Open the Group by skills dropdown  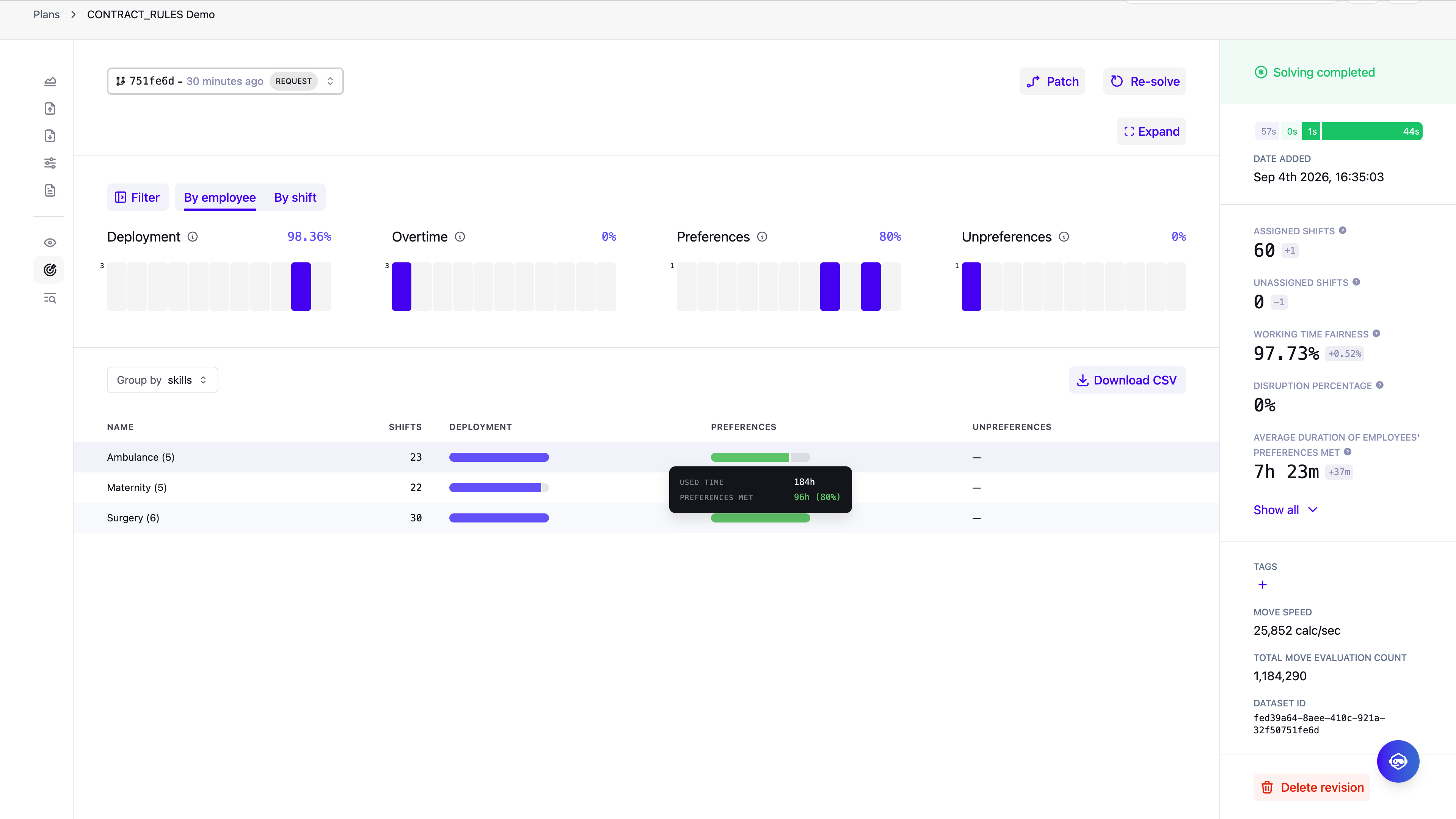(x=162, y=380)
